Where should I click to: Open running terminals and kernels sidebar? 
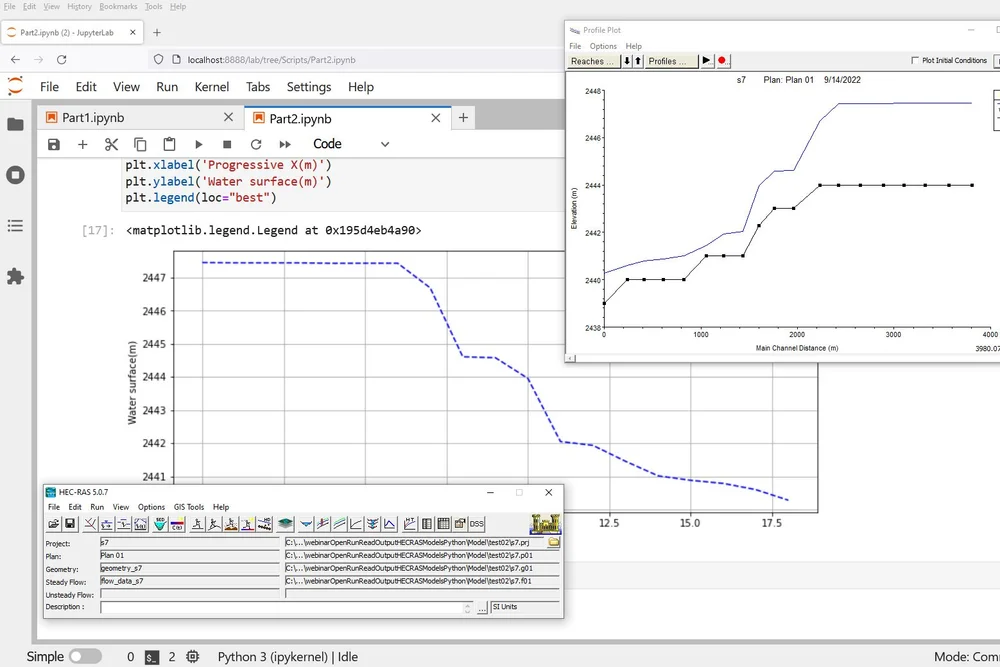(x=15, y=175)
